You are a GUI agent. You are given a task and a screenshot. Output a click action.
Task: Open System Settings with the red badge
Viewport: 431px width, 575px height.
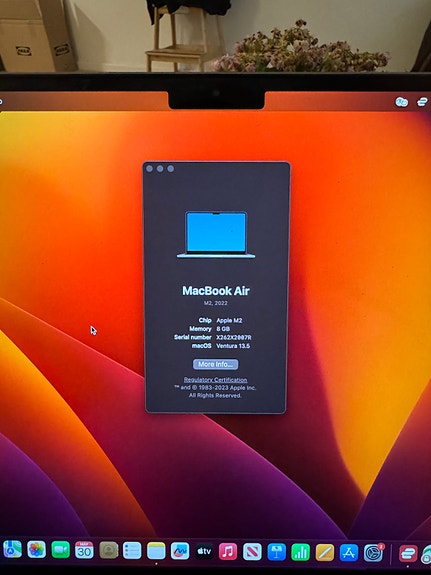(373, 553)
